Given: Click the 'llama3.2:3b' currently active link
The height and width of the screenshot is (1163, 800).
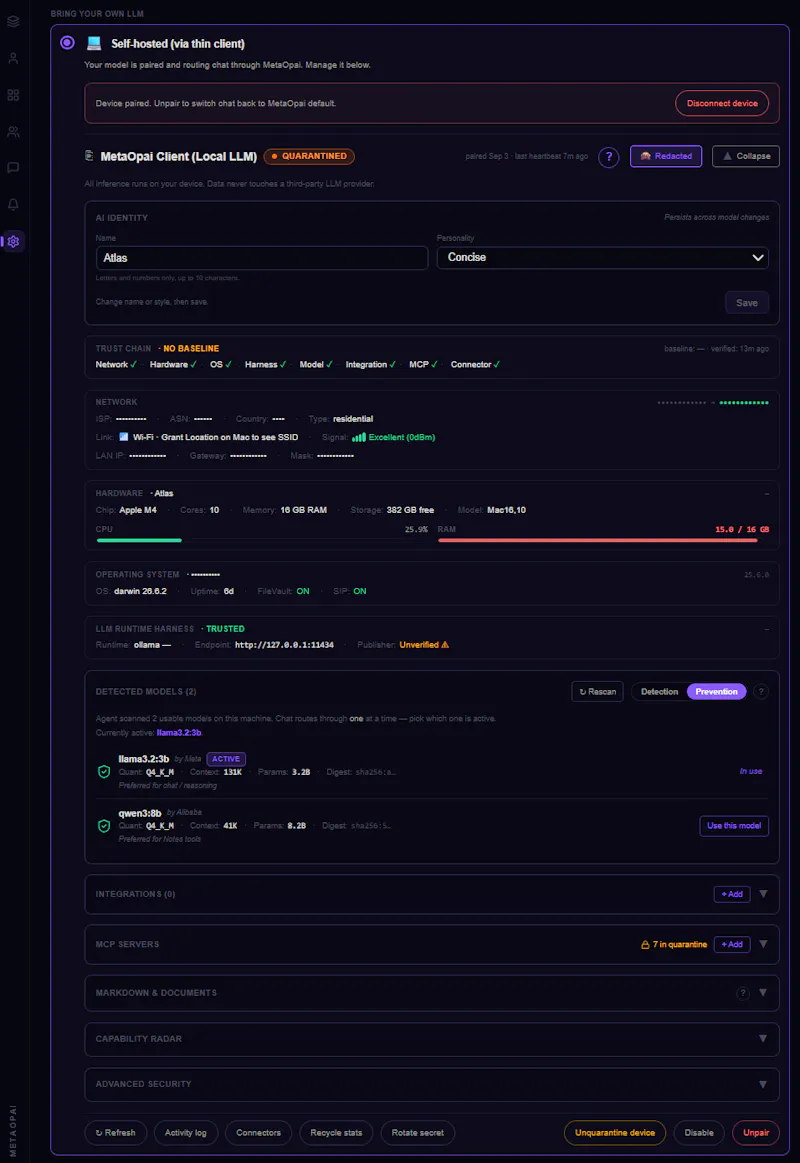Looking at the screenshot, I should [x=179, y=733].
